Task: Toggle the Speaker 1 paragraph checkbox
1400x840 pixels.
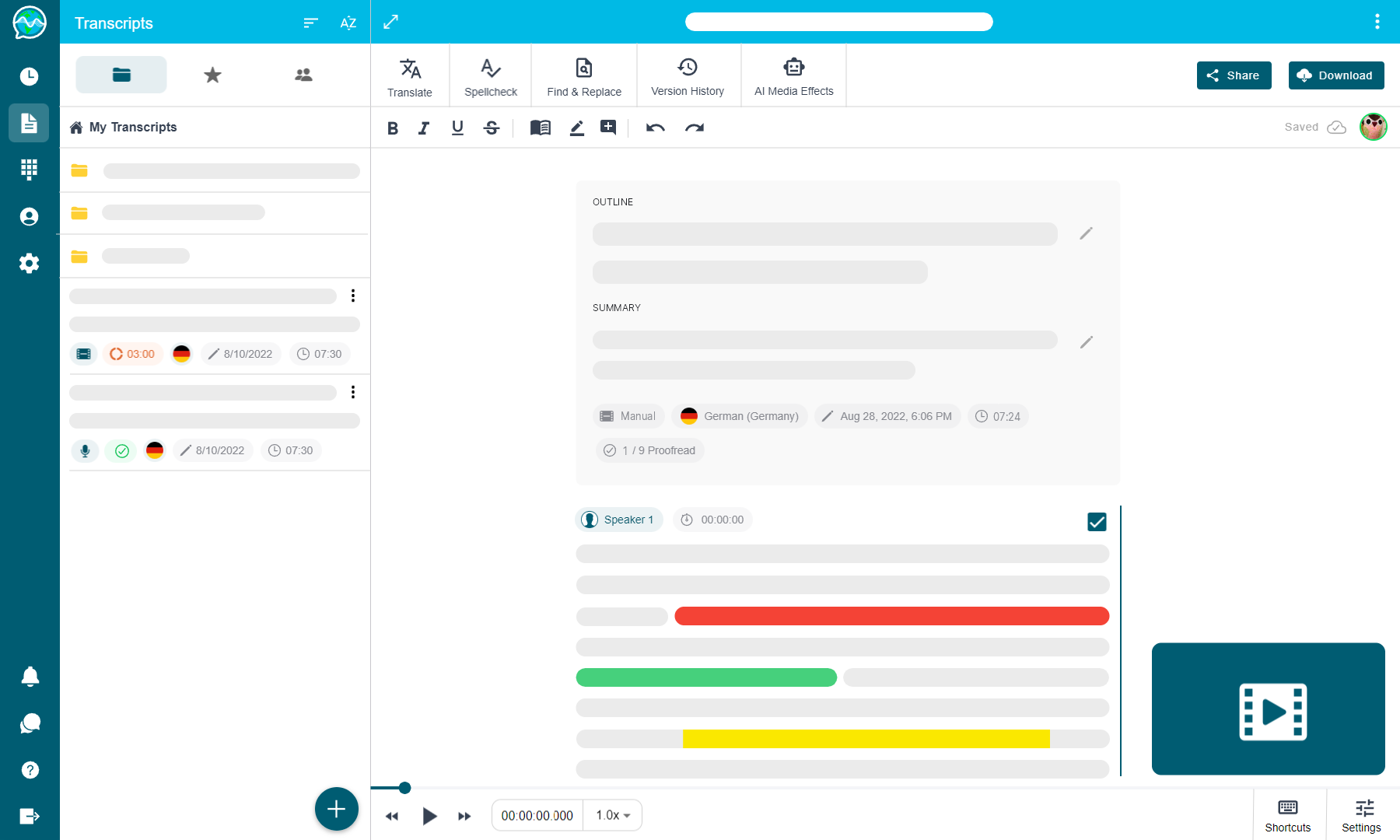Action: coord(1097,522)
